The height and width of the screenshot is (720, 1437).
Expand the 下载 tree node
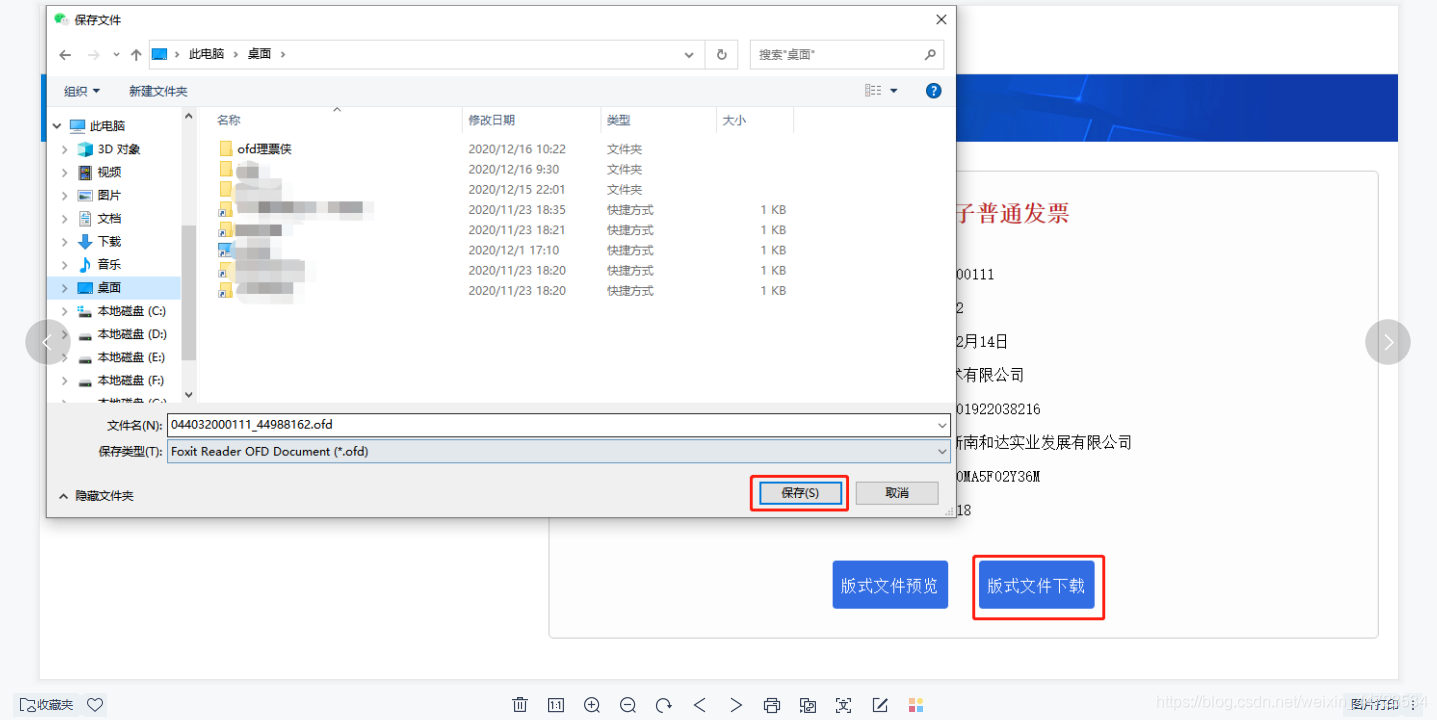tap(65, 241)
